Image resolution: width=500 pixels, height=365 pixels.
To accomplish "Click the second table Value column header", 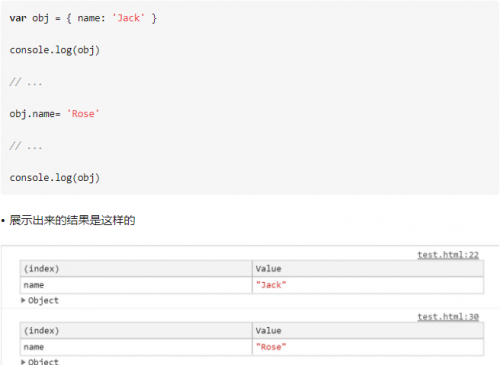I will 368,331.
